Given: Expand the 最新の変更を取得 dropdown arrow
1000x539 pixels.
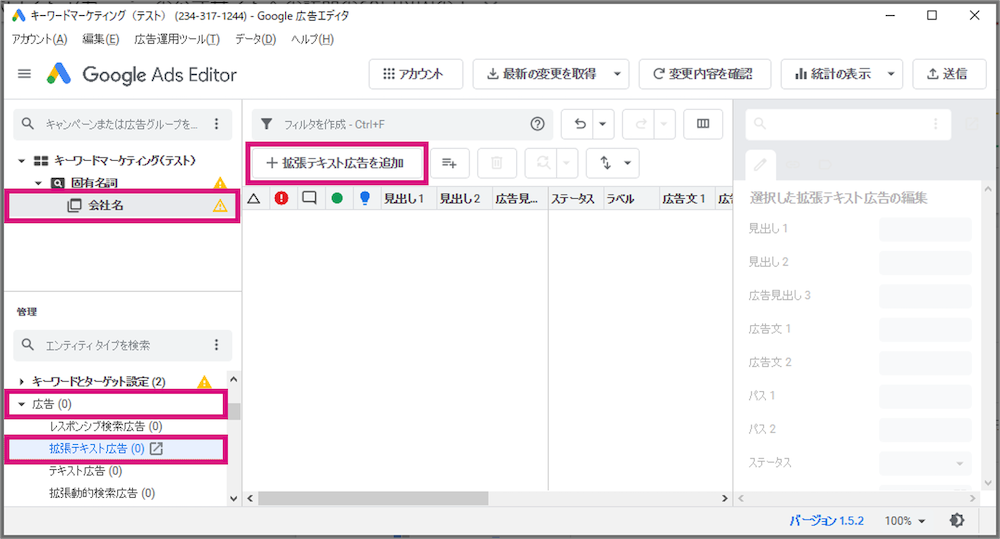Looking at the screenshot, I should tap(617, 74).
